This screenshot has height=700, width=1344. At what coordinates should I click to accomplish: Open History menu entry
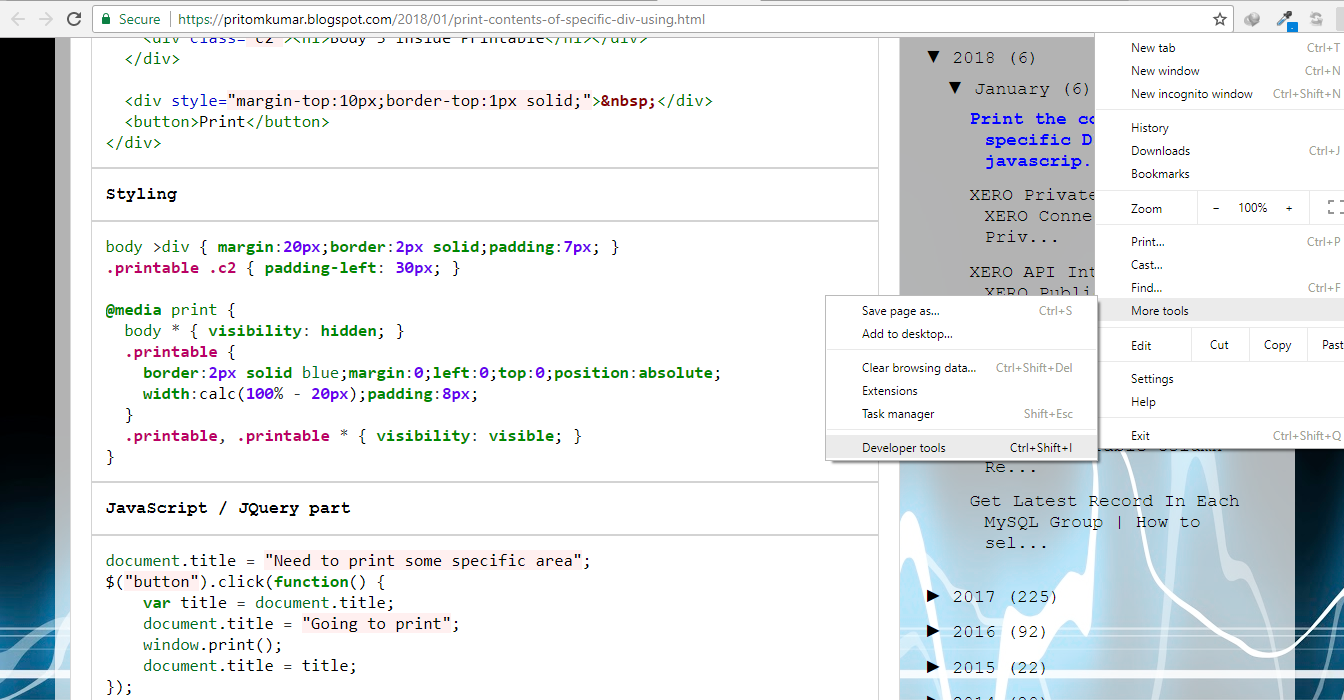pos(1220,128)
